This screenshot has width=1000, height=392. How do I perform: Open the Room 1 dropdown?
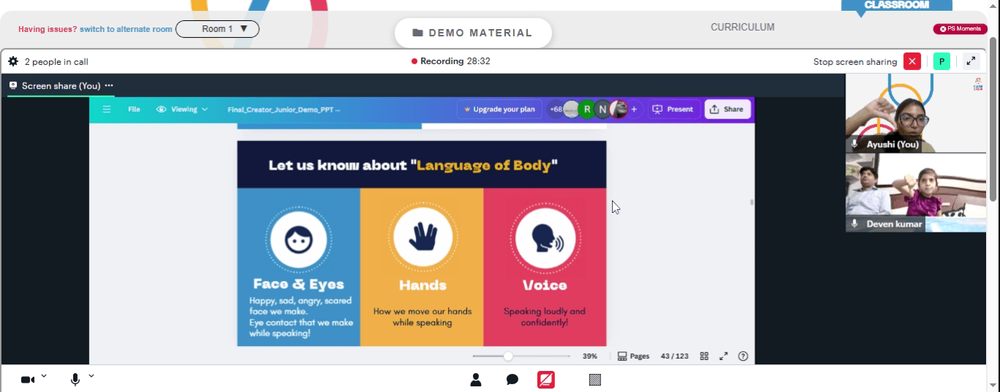tap(217, 29)
